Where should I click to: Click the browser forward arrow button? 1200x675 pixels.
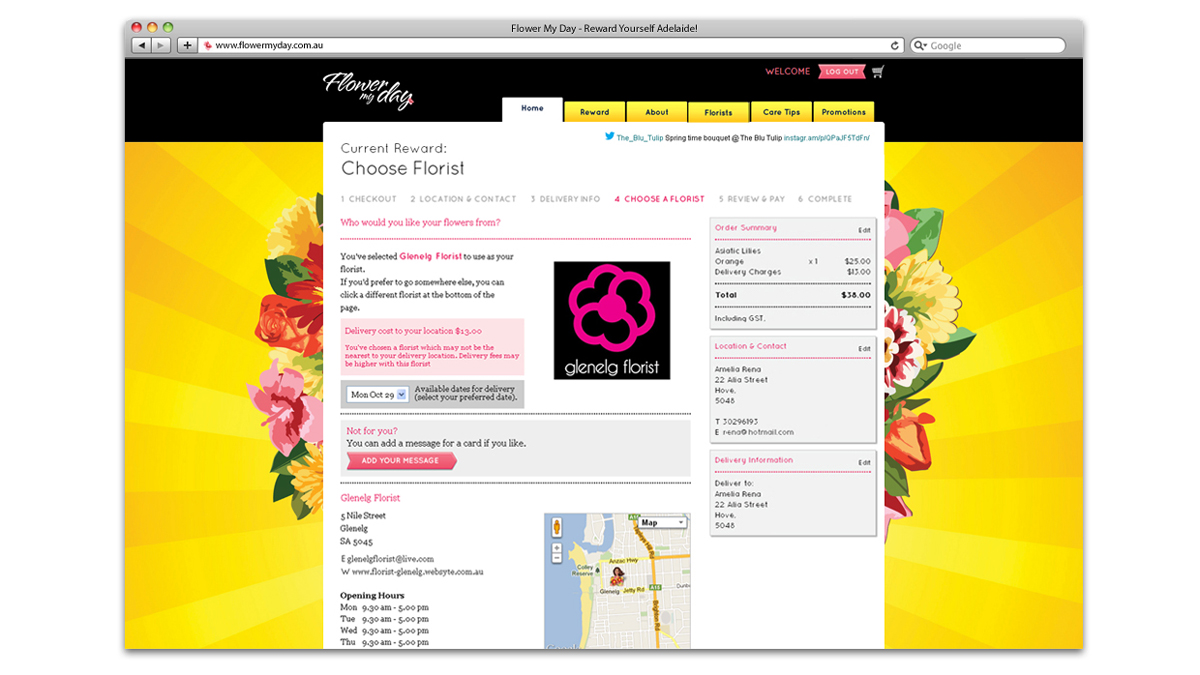[161, 45]
